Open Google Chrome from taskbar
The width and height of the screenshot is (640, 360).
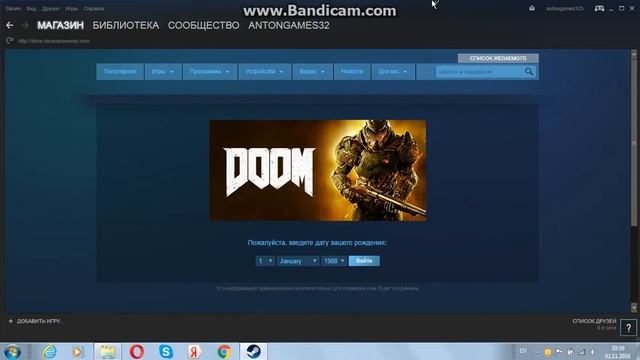(224, 351)
